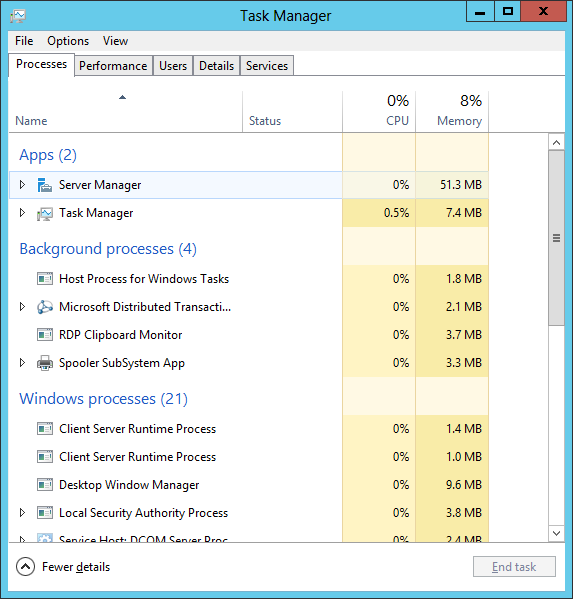Click the RDP Clipboard Monitor icon
573x599 pixels.
45,335
